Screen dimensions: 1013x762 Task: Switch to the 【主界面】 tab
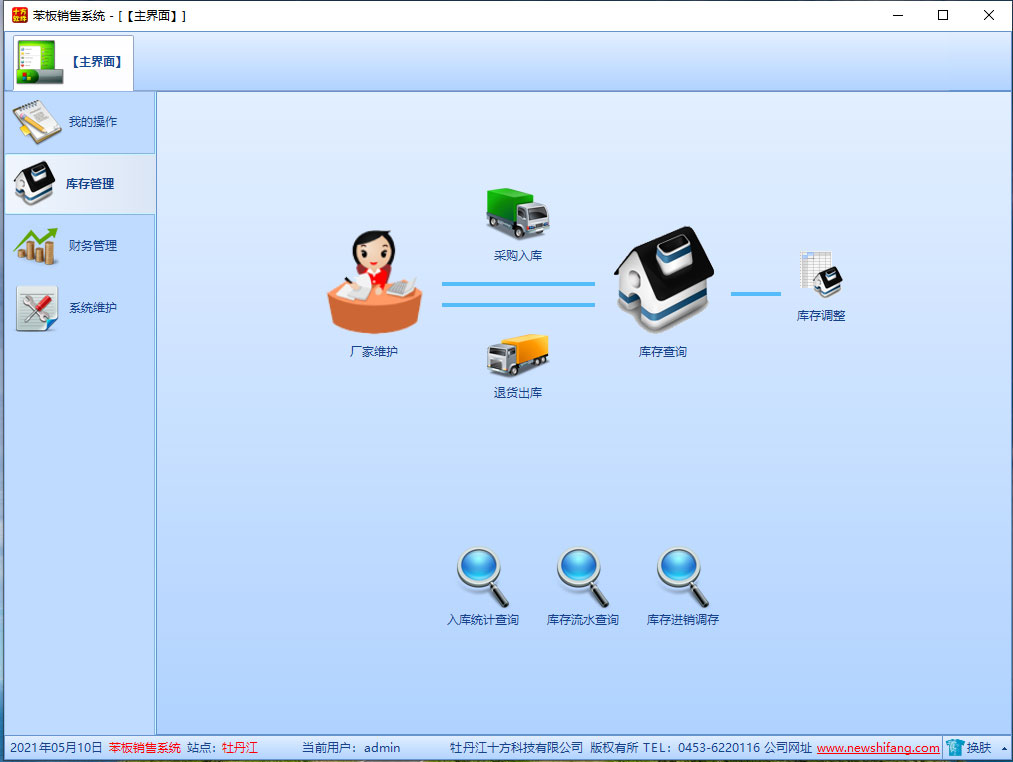point(74,62)
